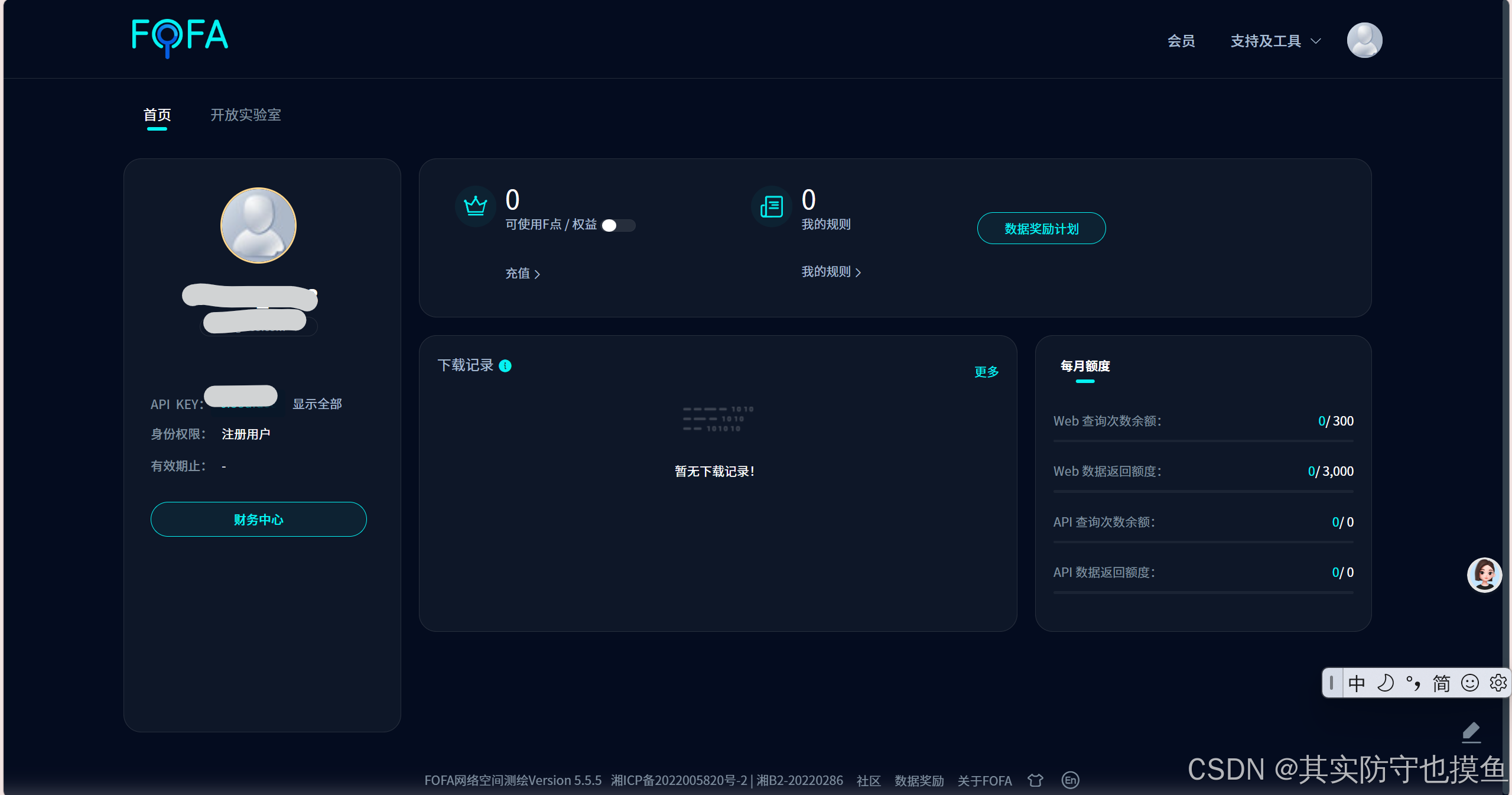
Task: Open the emoji smiley in IME bar
Action: click(1470, 683)
